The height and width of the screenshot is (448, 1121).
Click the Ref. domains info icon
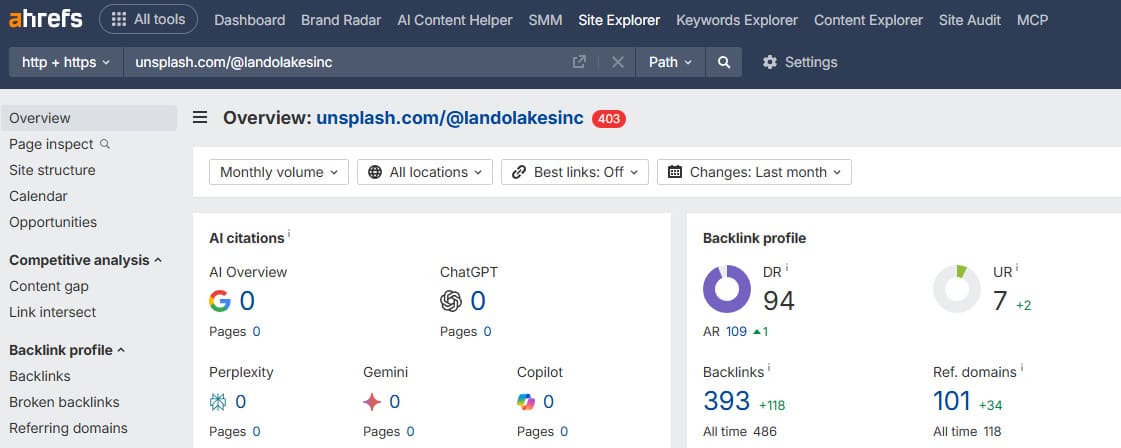click(x=1022, y=368)
